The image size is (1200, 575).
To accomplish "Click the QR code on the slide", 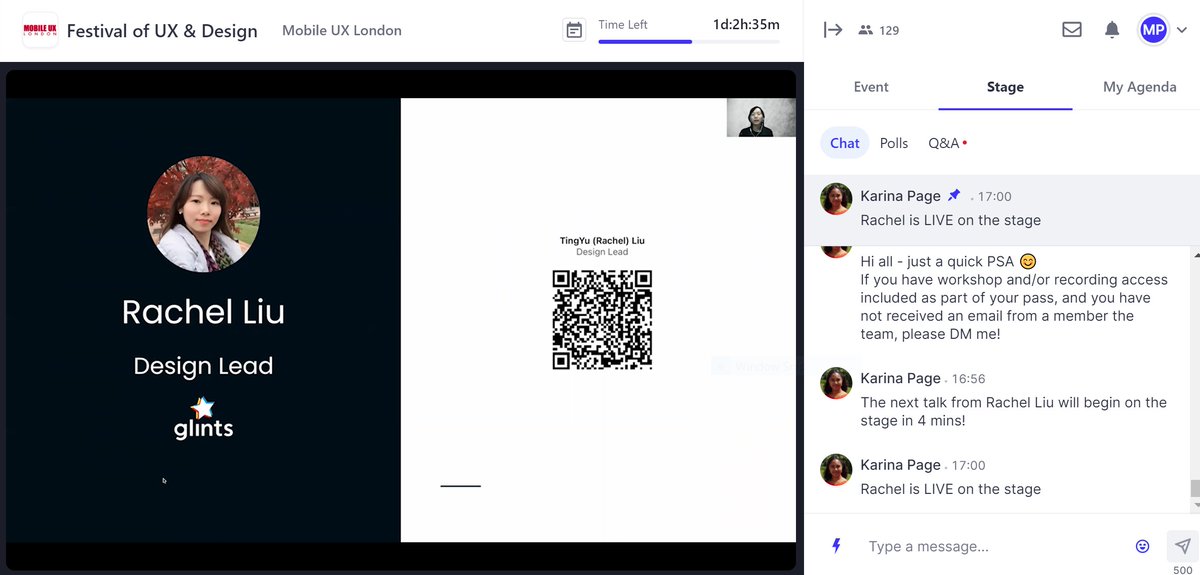I will 602,319.
